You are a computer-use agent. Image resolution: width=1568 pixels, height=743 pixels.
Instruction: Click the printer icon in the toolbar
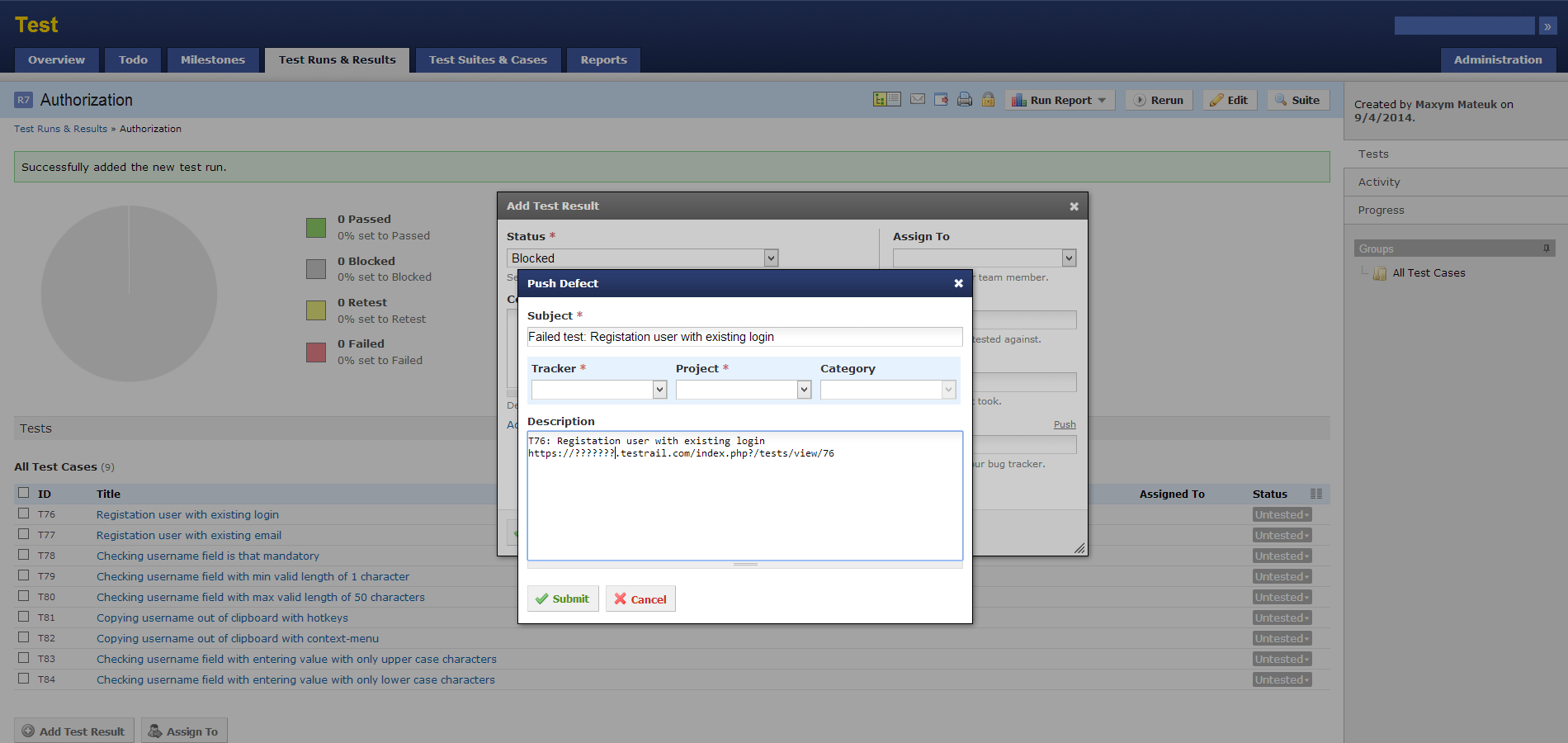[965, 100]
